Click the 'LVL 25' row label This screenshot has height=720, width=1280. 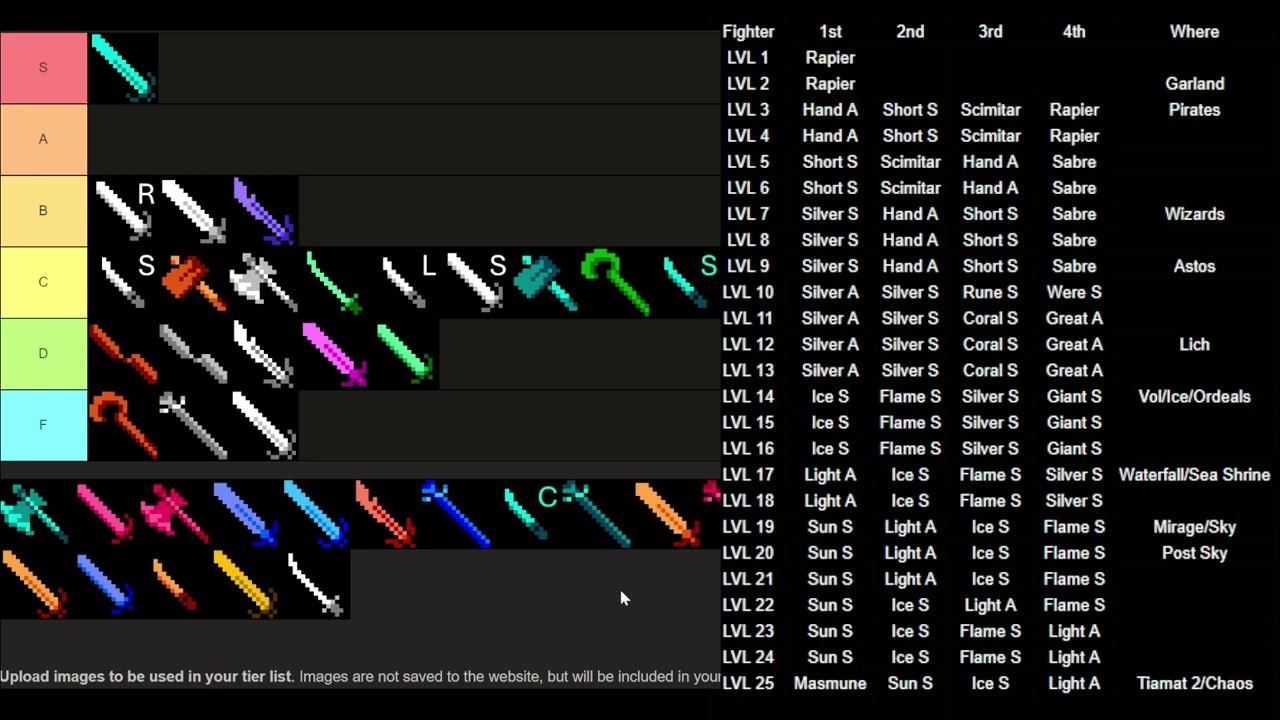click(748, 683)
